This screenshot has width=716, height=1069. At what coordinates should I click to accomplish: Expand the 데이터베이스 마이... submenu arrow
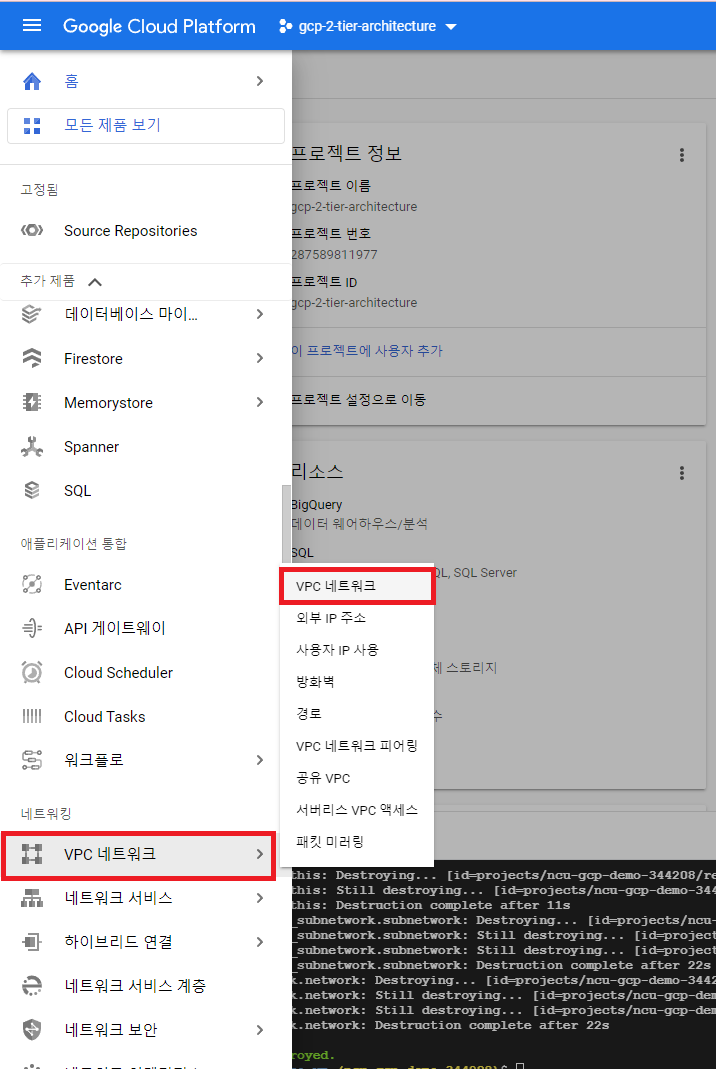[260, 314]
